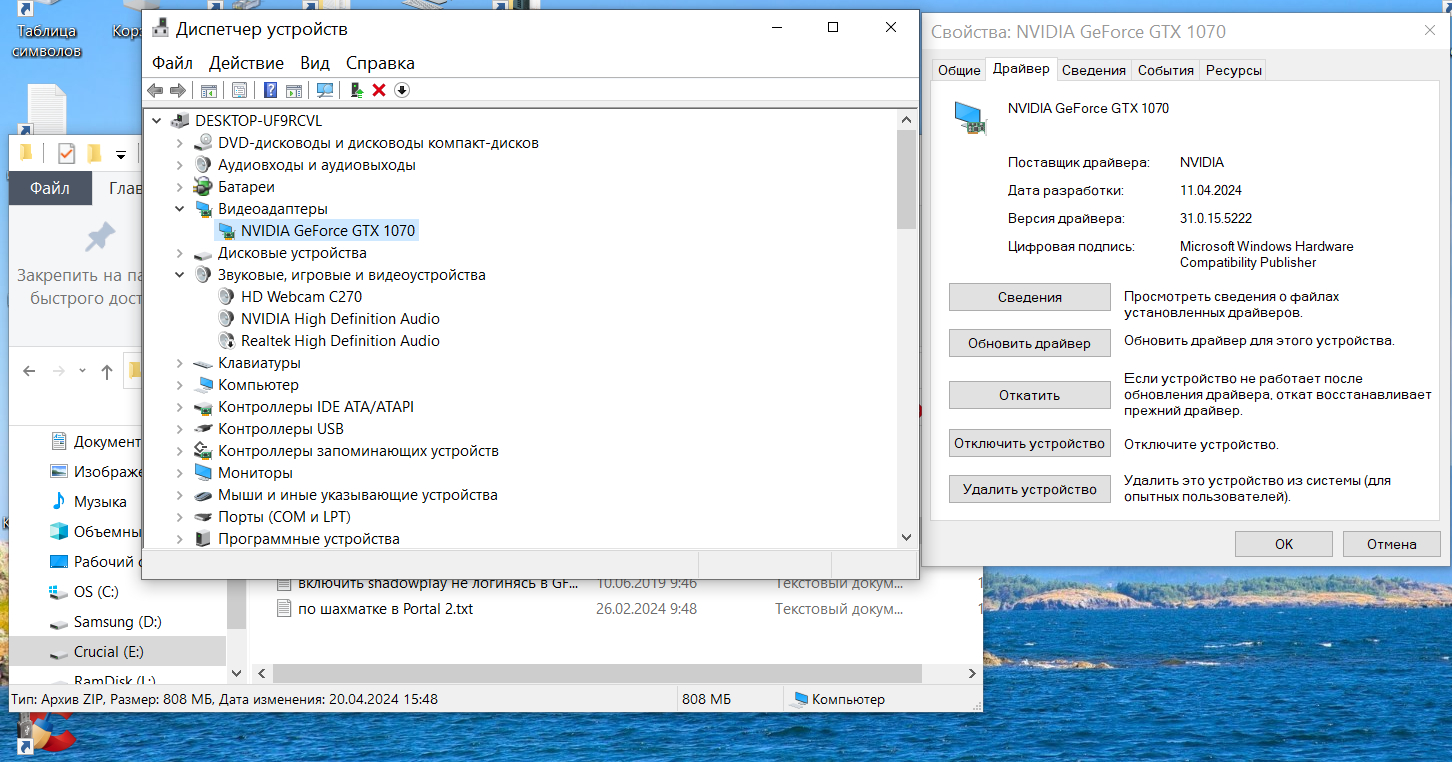The width and height of the screenshot is (1452, 762).
Task: Switch to the События tab
Action: tap(1166, 70)
